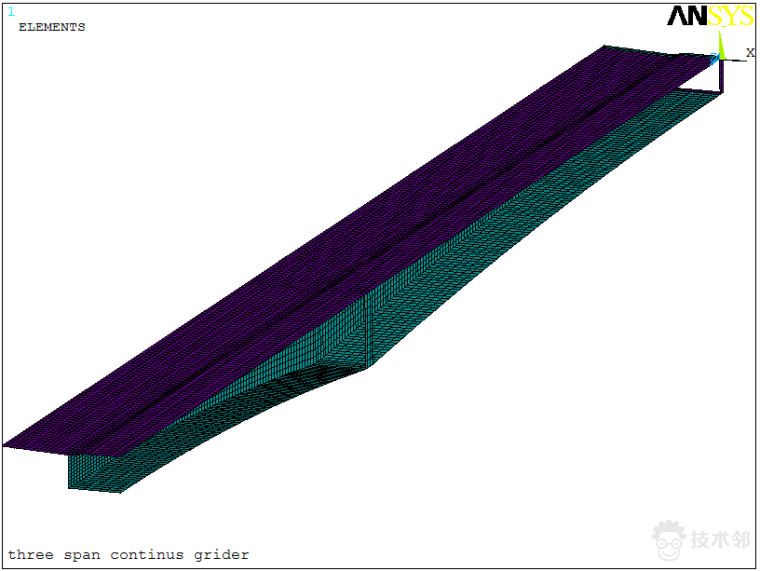Click the title 'three span continus grider'

coord(129,554)
